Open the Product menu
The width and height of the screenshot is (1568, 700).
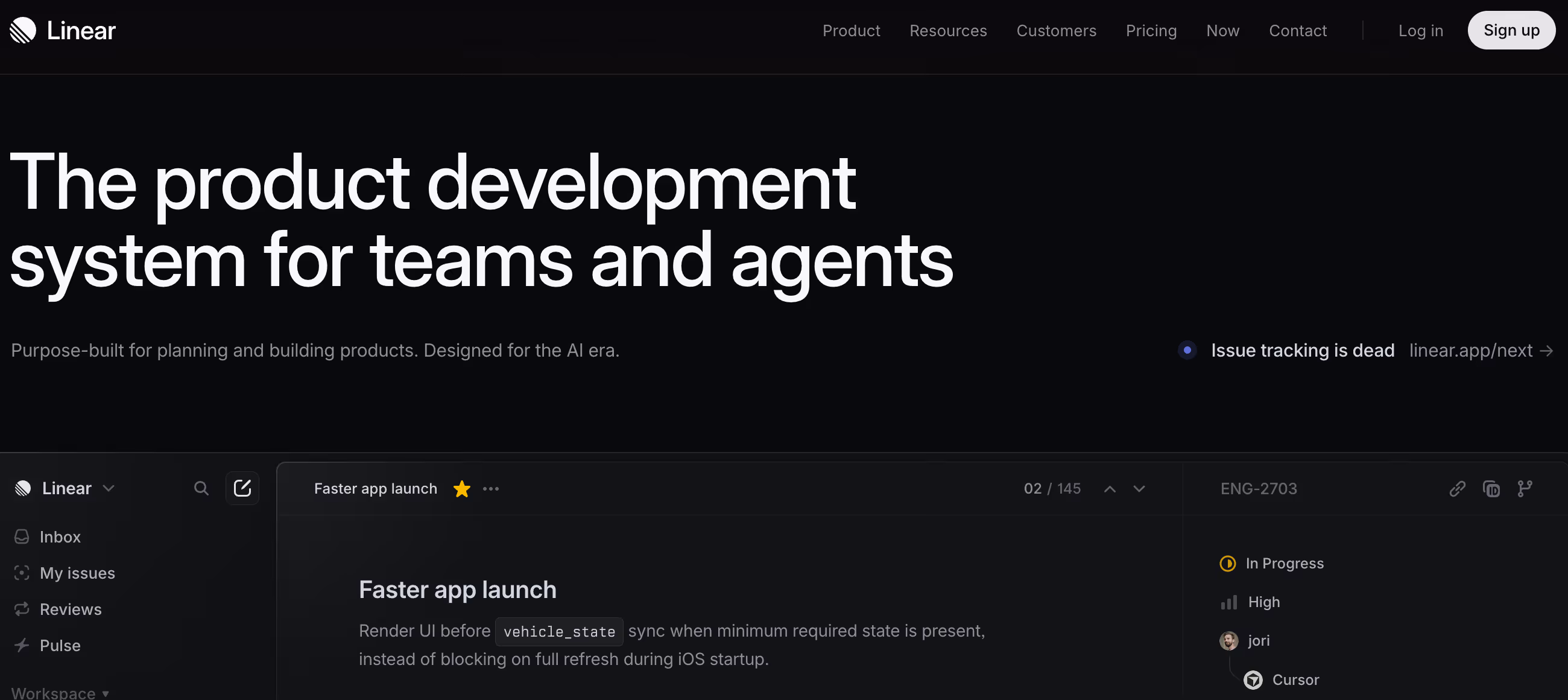click(851, 30)
